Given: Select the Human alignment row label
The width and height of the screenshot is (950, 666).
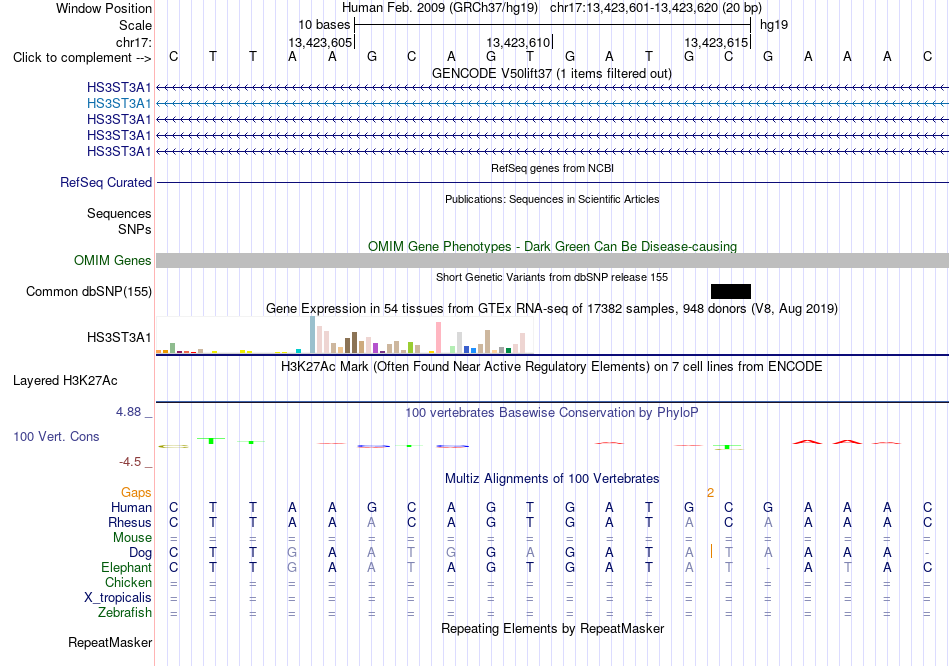Looking at the screenshot, I should click(x=131, y=508).
